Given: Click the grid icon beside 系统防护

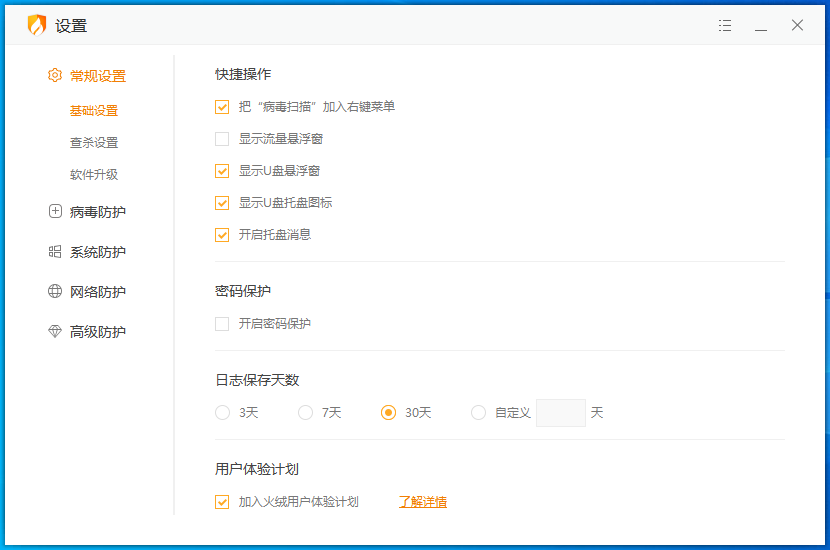Looking at the screenshot, I should [55, 252].
